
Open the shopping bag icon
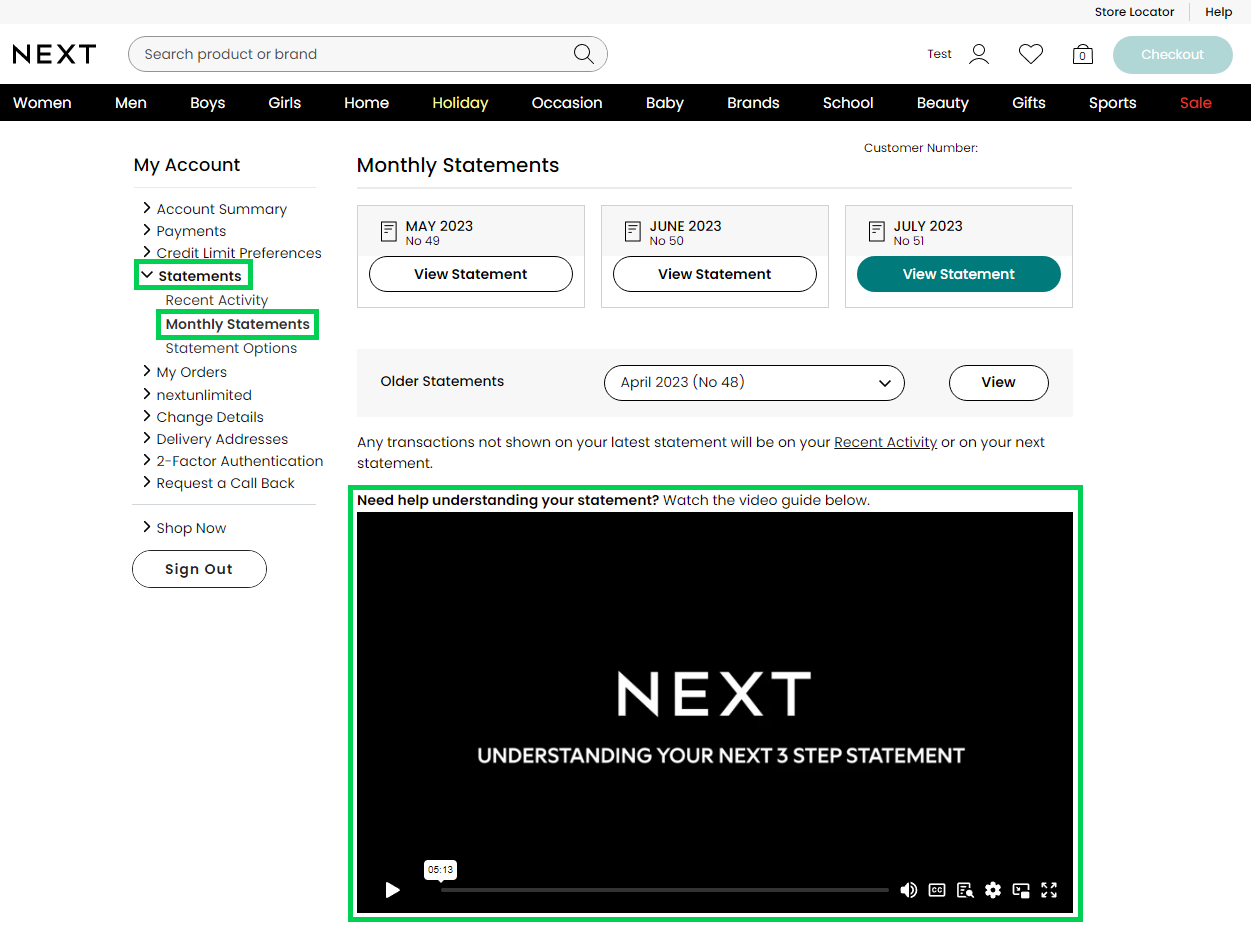[x=1082, y=54]
